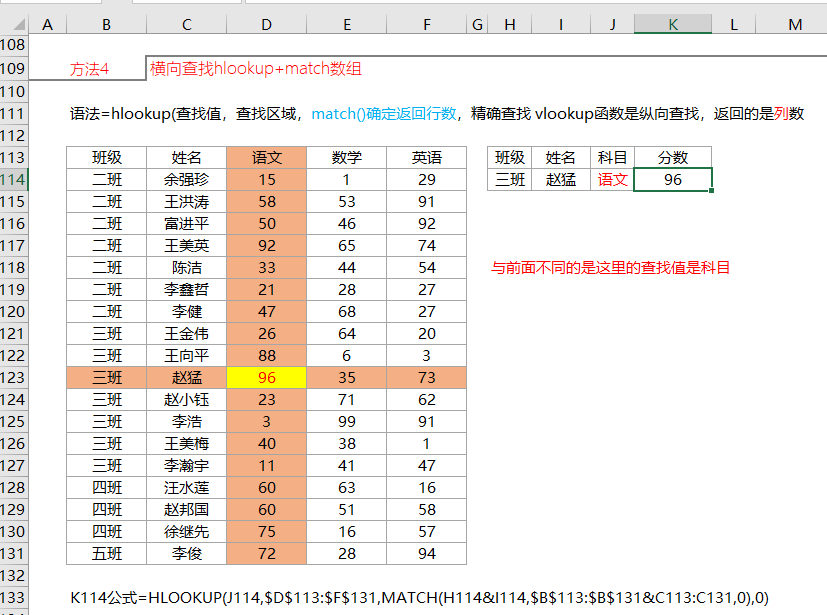Image resolution: width=827 pixels, height=615 pixels.
Task: Click 李俊's 英语 score 94
Action: (427, 554)
